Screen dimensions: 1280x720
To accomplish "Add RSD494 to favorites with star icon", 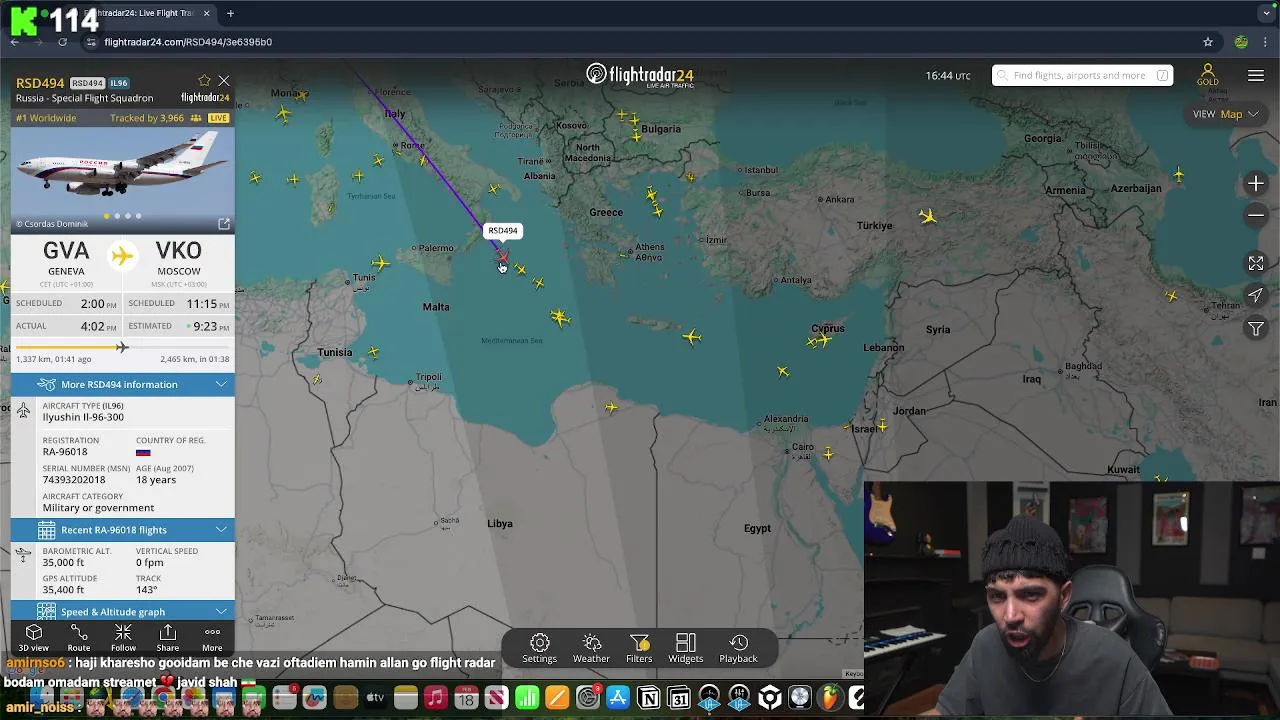I will [x=204, y=81].
